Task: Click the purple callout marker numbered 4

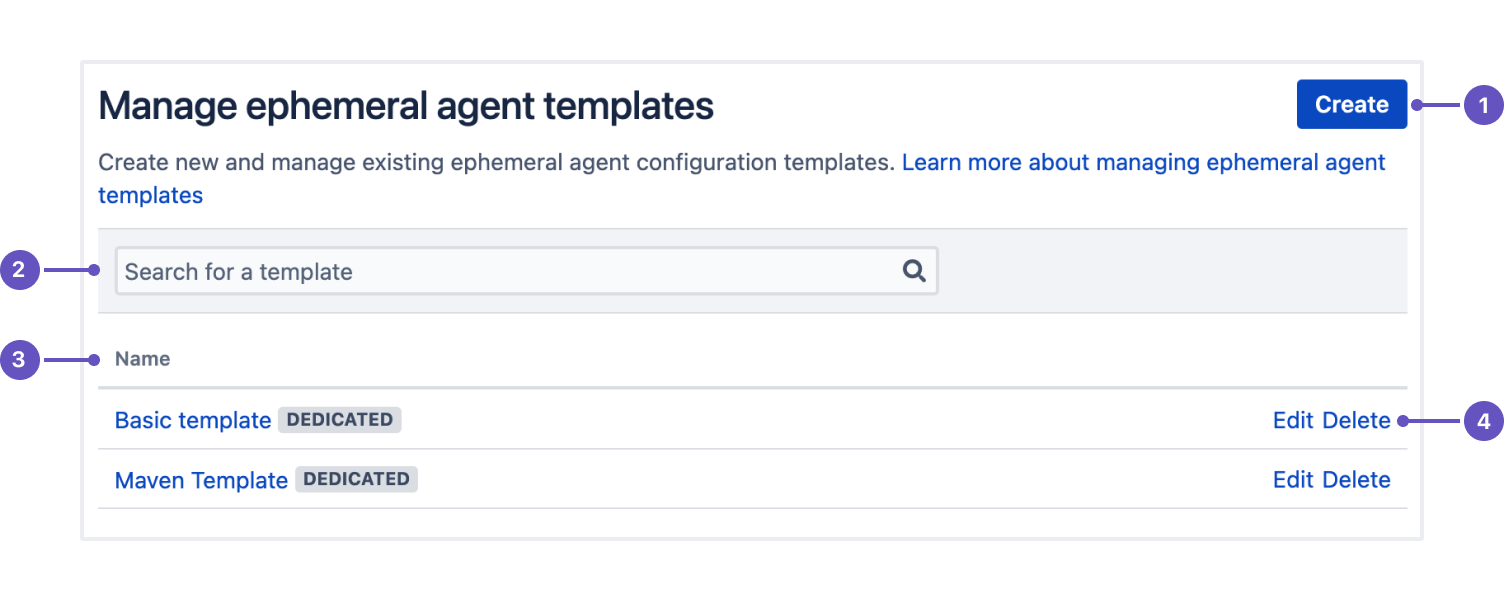Action: [1484, 421]
